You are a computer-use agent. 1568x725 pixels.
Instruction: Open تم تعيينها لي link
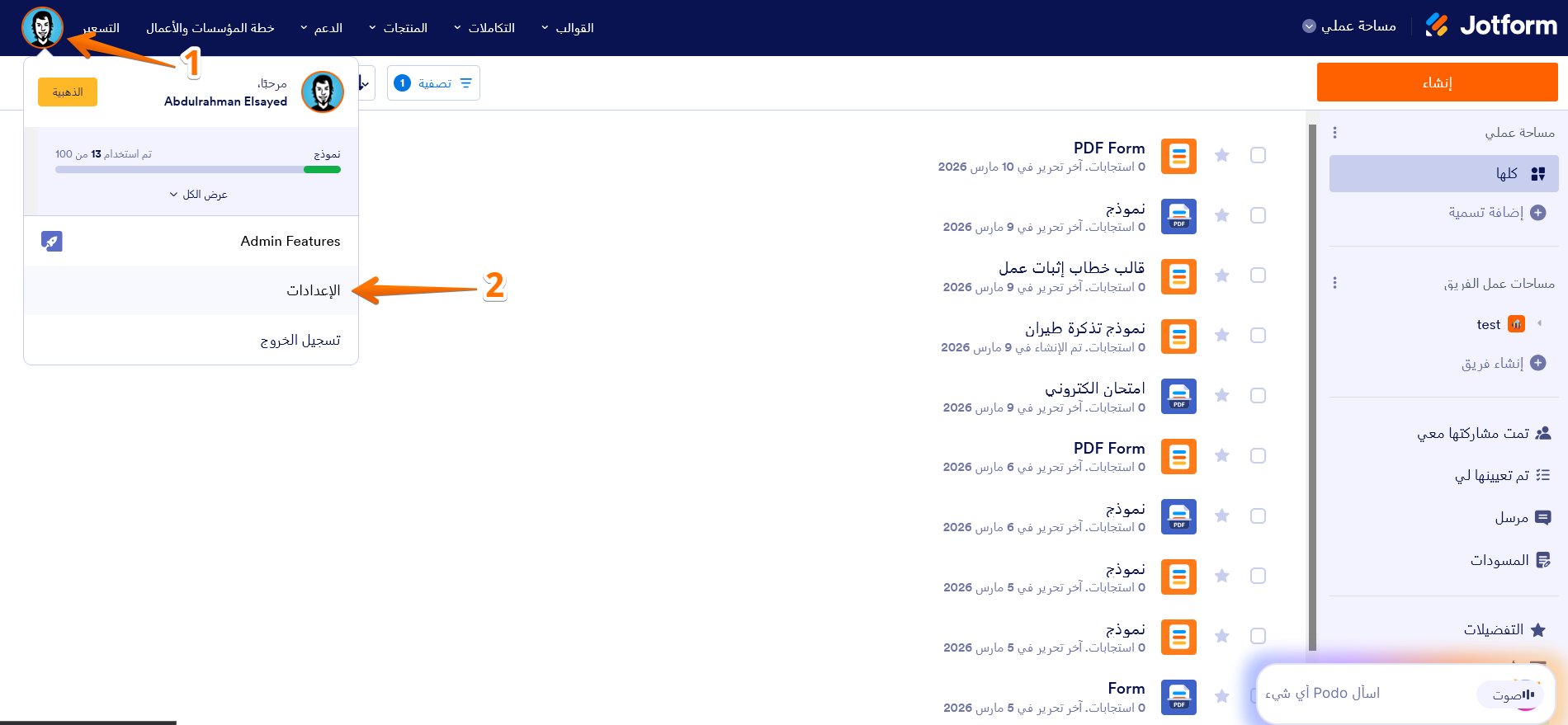(x=1491, y=475)
